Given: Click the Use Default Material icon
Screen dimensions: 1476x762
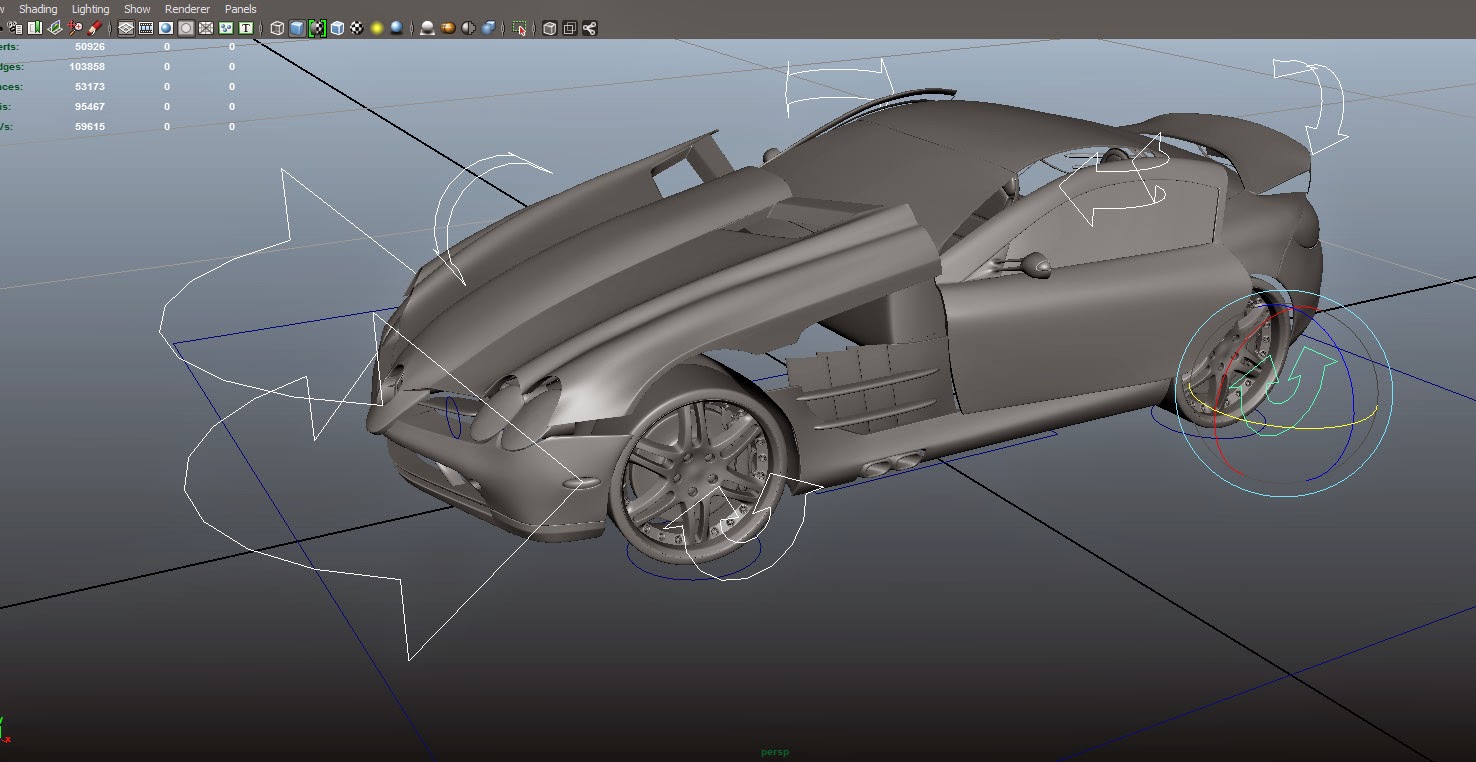Looking at the screenshot, I should (x=355, y=28).
